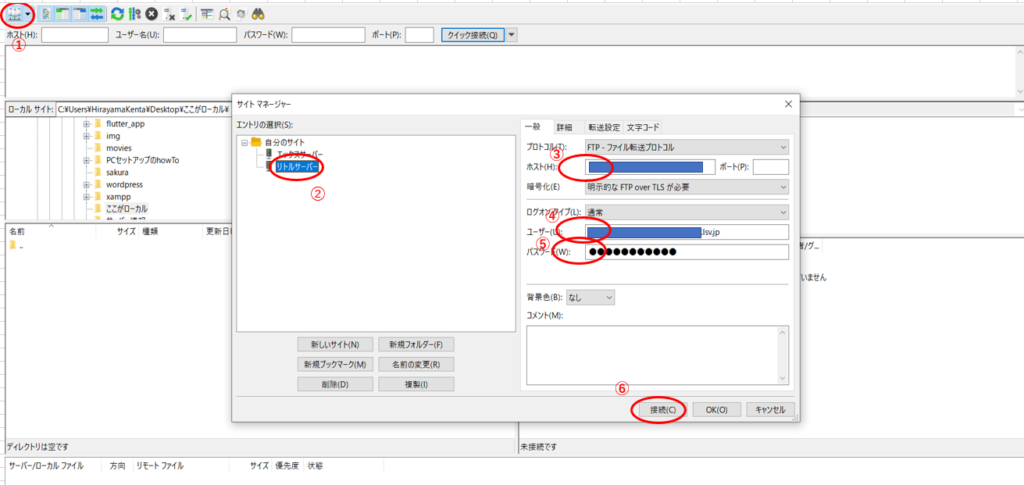The height and width of the screenshot is (485, 1024).
Task: Select the movies folder in local tree
Action: 119,148
